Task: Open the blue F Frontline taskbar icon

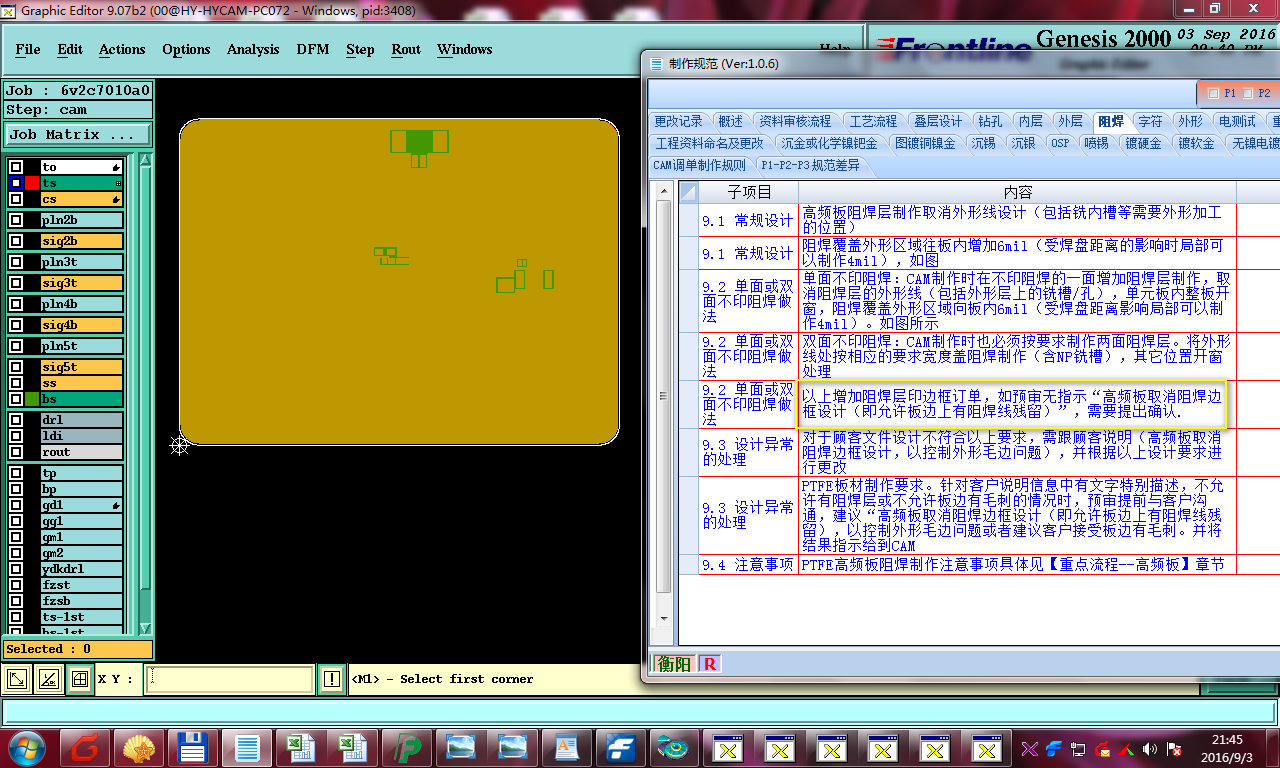Action: pyautogui.click(x=620, y=748)
